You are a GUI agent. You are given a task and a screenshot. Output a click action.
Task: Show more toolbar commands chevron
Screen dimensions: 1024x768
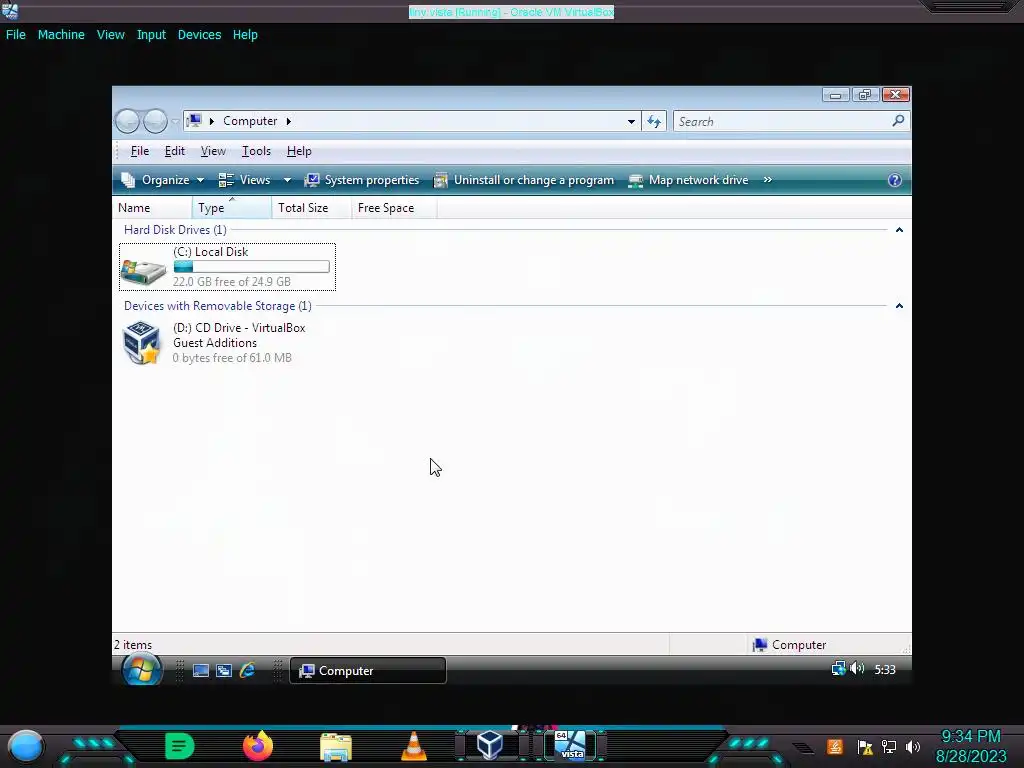click(x=767, y=180)
